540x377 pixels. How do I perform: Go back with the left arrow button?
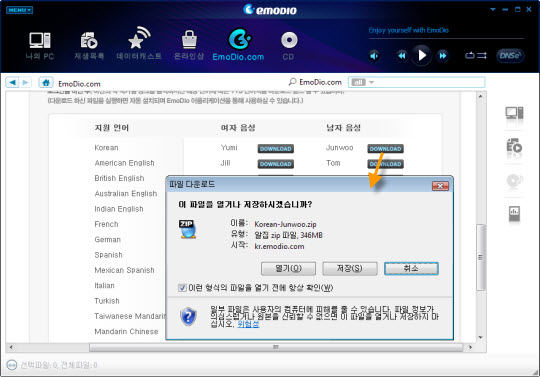point(12,82)
